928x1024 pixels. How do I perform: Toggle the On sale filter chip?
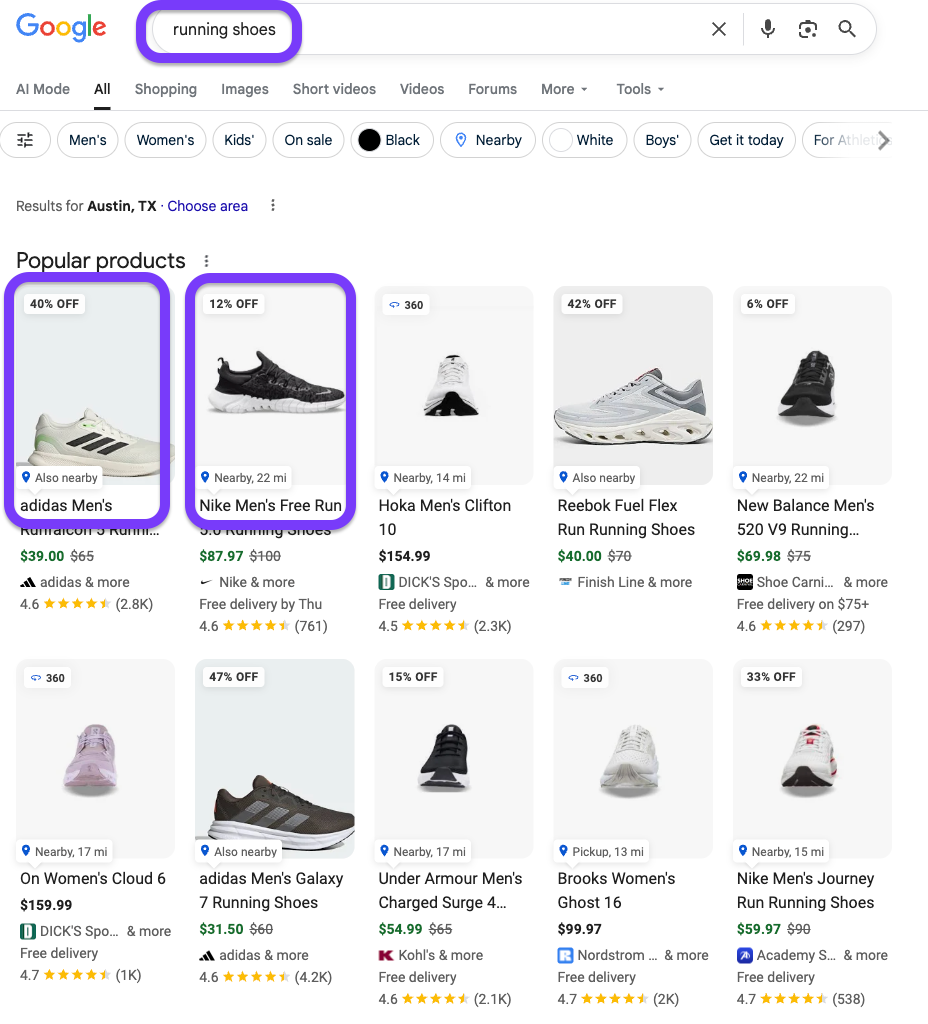(x=308, y=140)
